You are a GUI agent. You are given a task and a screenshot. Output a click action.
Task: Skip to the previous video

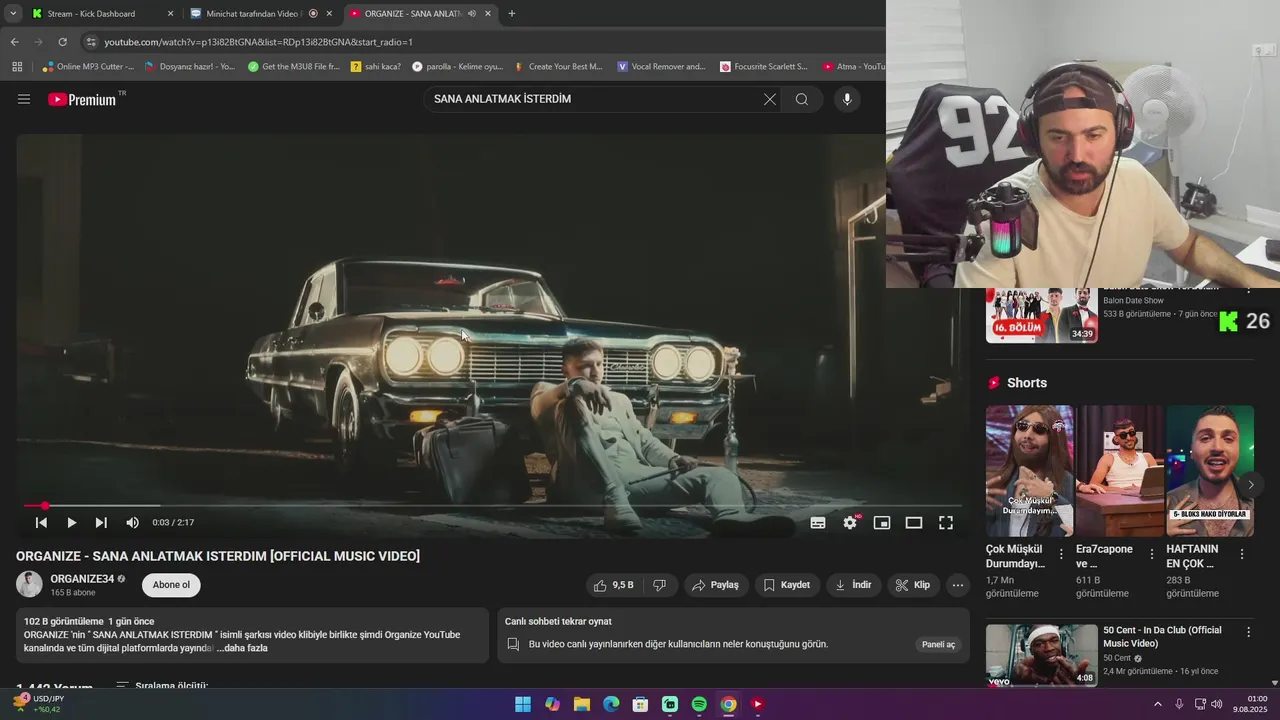[41, 523]
